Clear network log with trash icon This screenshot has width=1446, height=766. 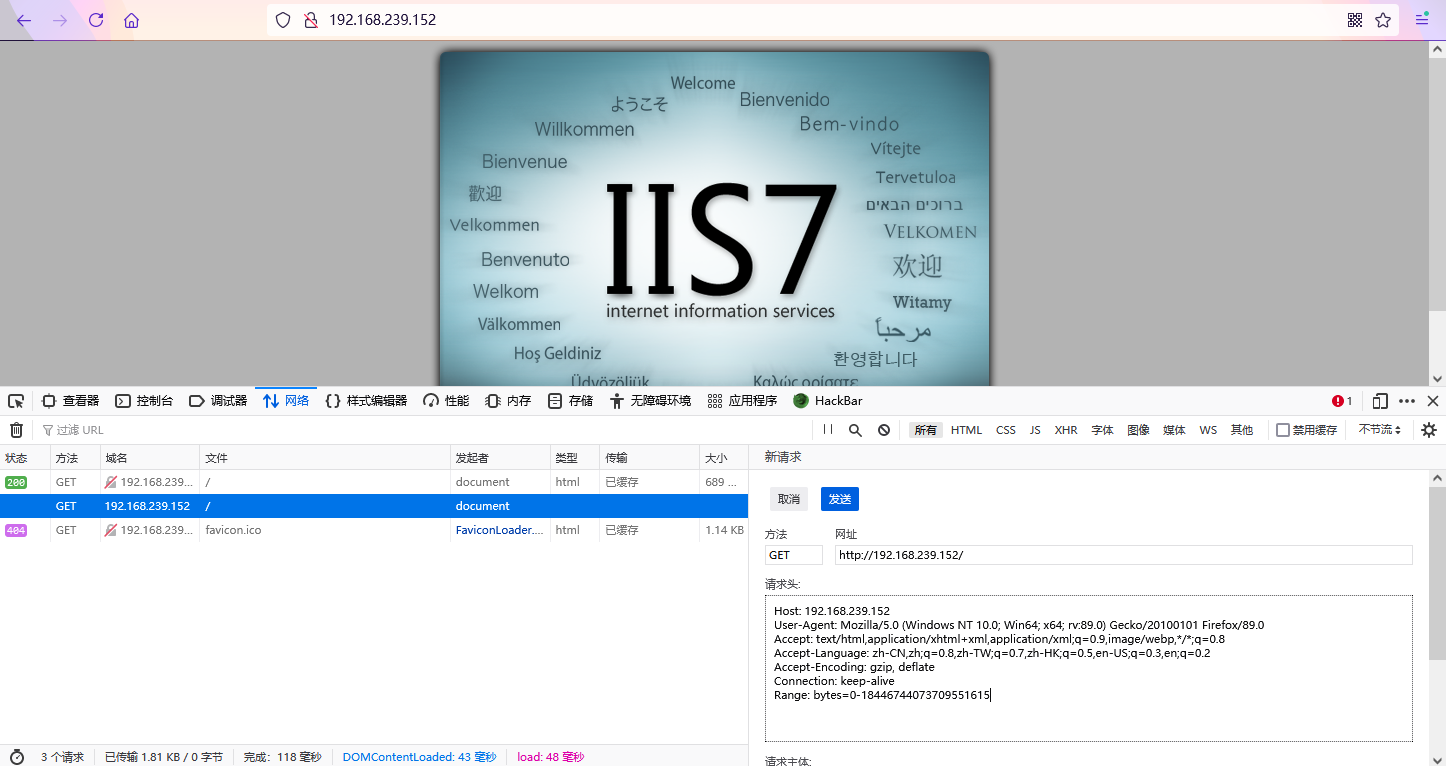coord(16,430)
